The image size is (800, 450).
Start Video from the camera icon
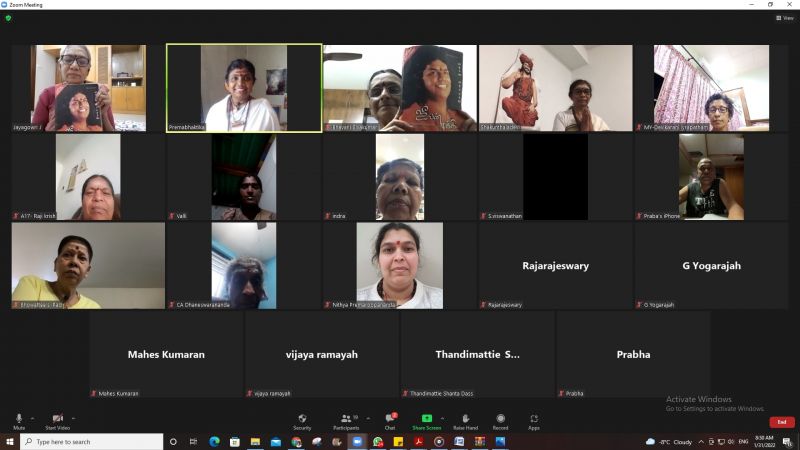pos(58,421)
